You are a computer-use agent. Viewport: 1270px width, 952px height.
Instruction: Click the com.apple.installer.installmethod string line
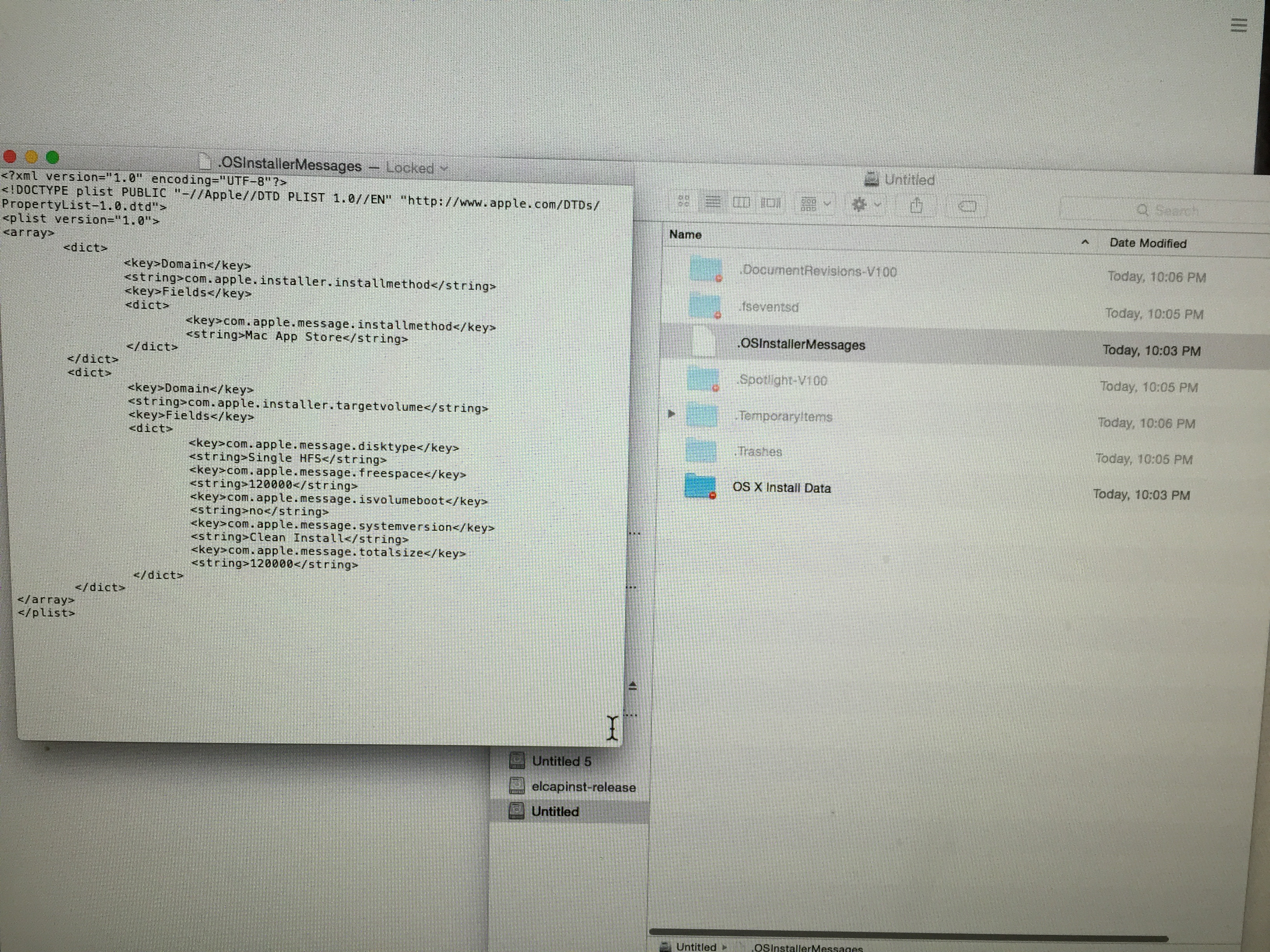310,282
